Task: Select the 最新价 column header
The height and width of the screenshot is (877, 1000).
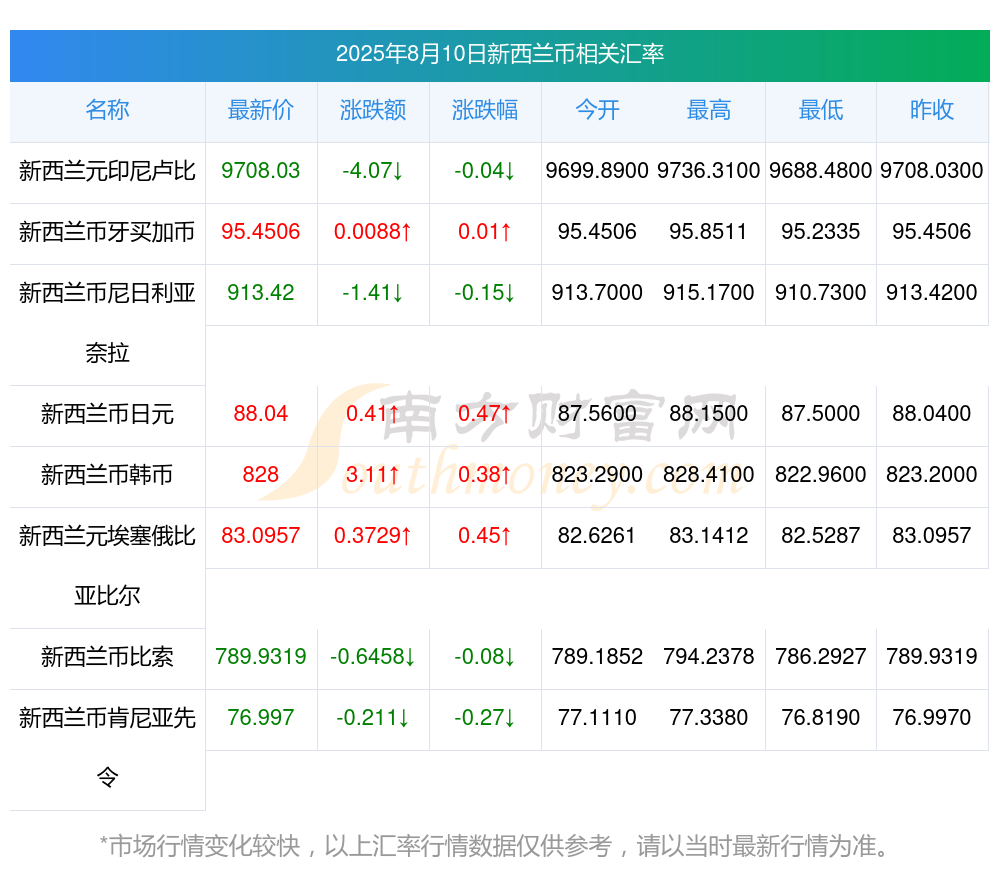Action: click(x=261, y=110)
